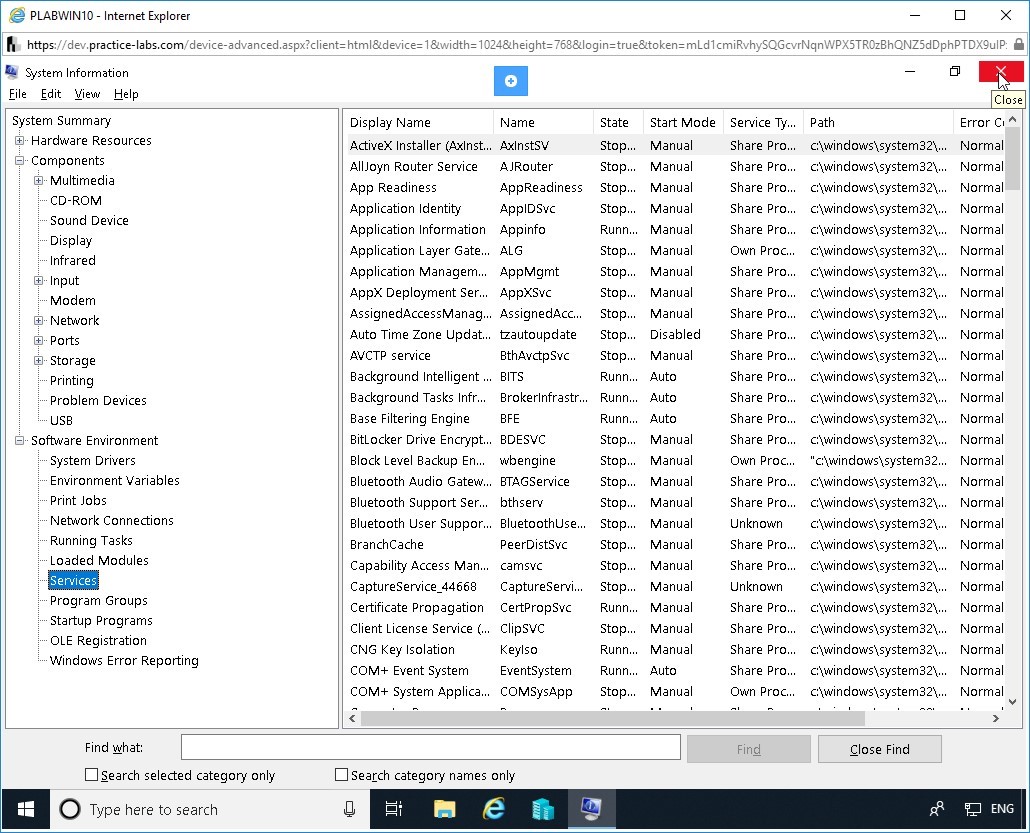Screen dimensions: 1030x833
Task: Select Windows Error Reporting tree item
Action: pyautogui.click(x=124, y=661)
